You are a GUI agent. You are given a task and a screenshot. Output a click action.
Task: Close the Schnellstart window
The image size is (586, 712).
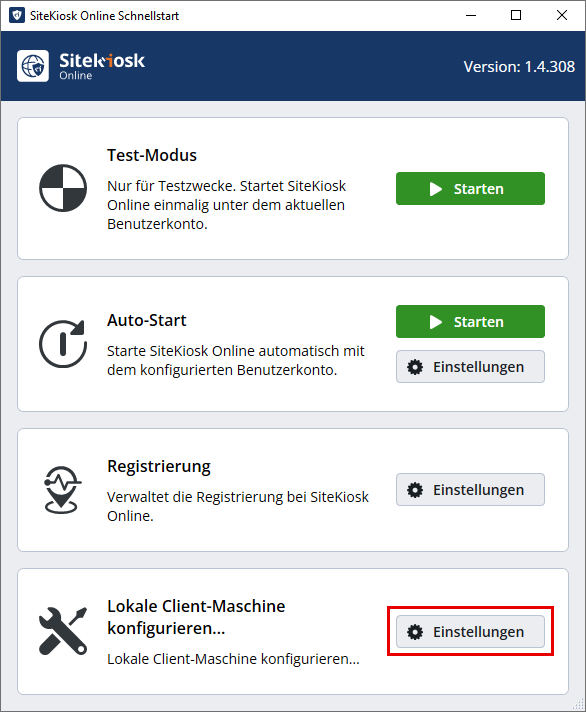click(562, 15)
